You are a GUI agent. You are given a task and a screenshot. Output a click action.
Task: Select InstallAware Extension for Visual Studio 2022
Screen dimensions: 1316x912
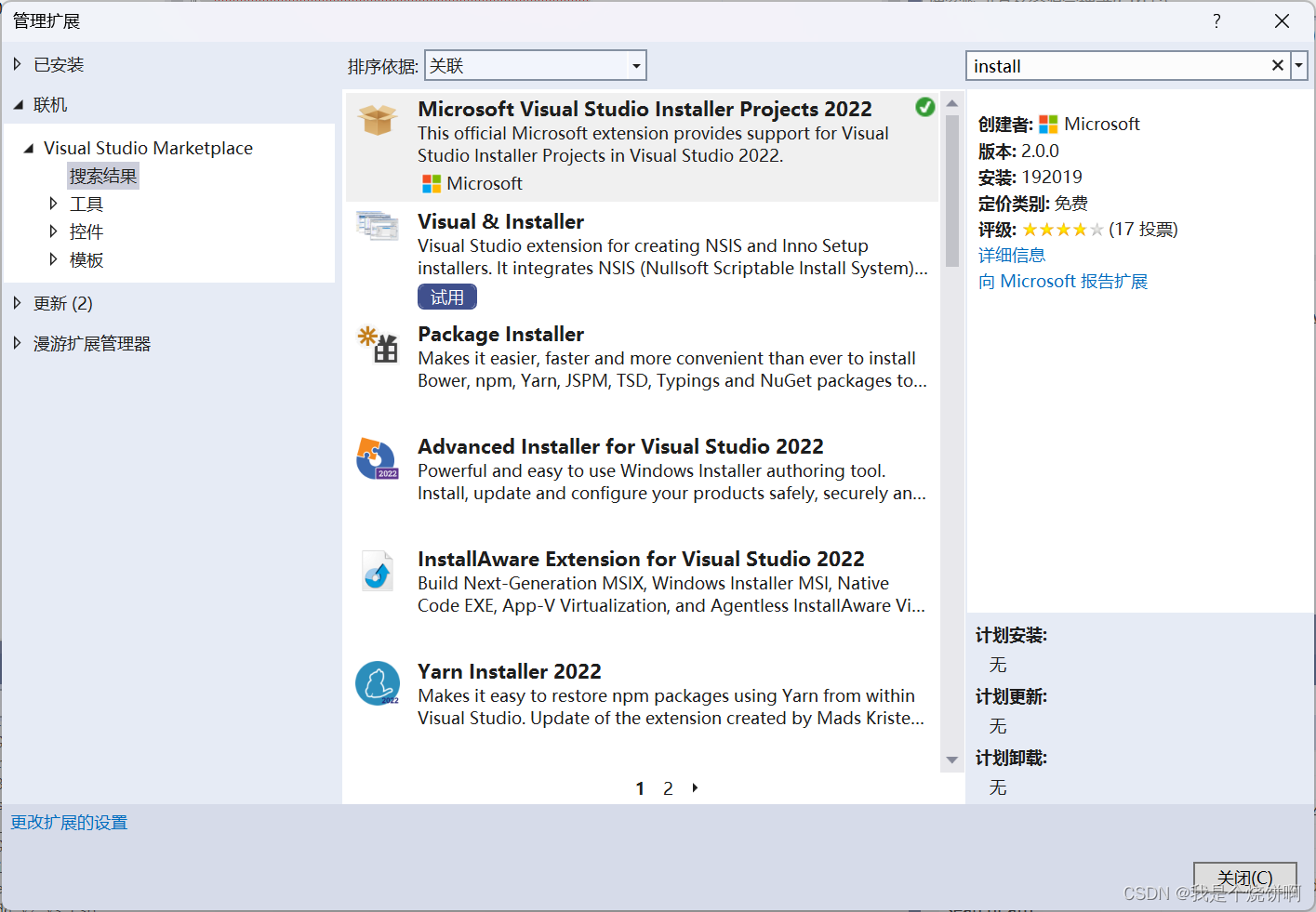point(641,559)
